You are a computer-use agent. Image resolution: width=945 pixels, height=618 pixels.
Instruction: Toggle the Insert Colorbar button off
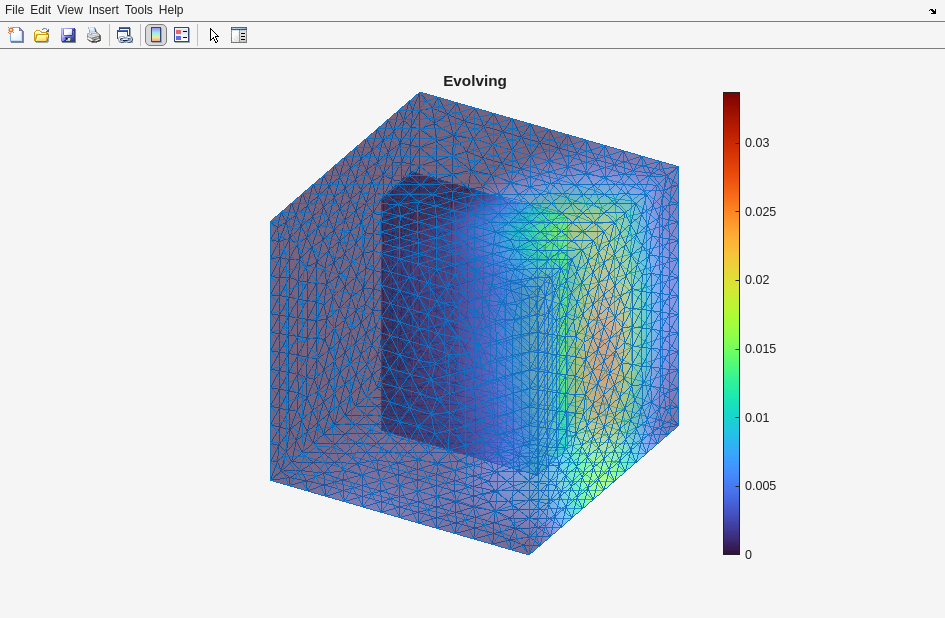[x=156, y=35]
